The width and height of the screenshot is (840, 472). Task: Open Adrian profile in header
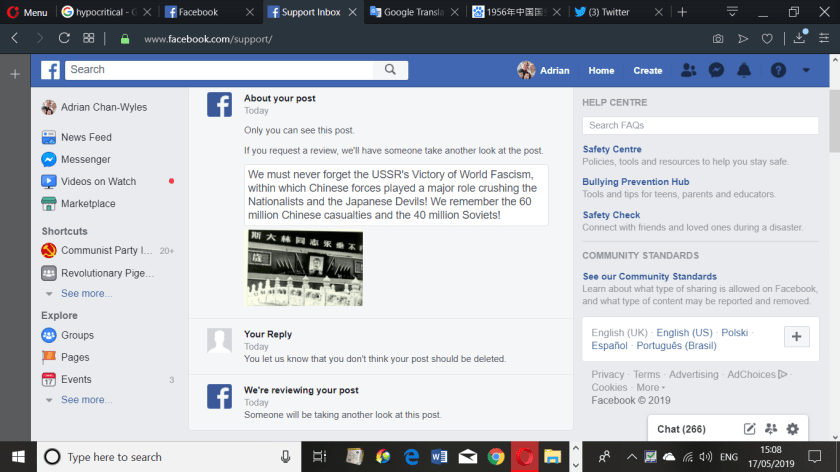(x=543, y=70)
